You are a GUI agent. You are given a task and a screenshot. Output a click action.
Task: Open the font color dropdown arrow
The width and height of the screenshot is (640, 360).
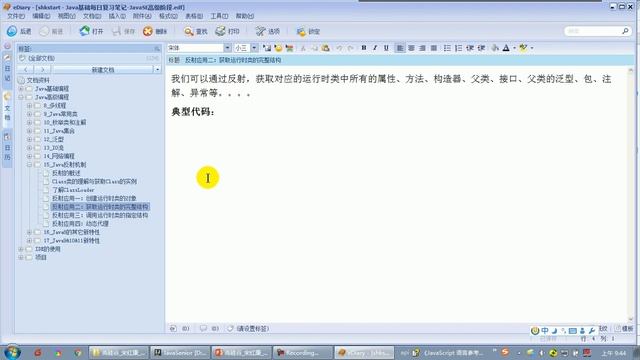[x=514, y=48]
